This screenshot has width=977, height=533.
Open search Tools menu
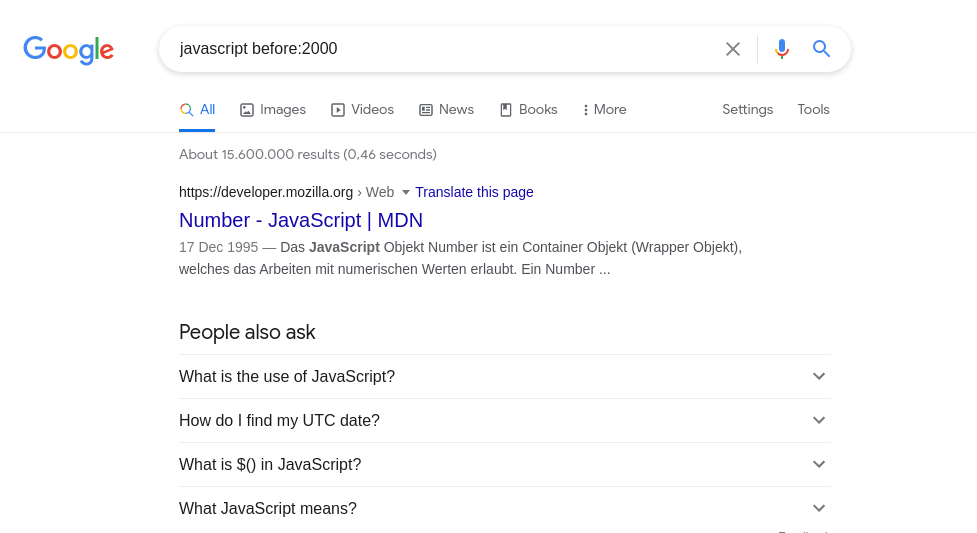tap(813, 110)
